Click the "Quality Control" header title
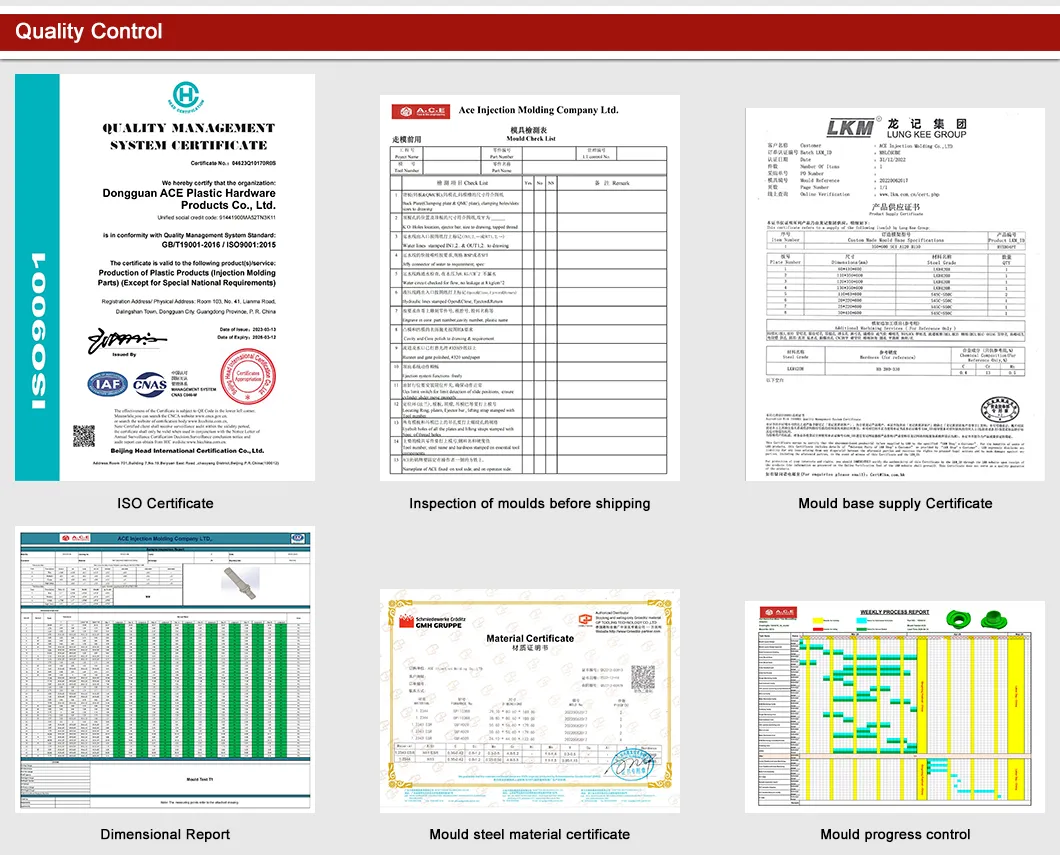This screenshot has width=1060, height=855. [89, 31]
